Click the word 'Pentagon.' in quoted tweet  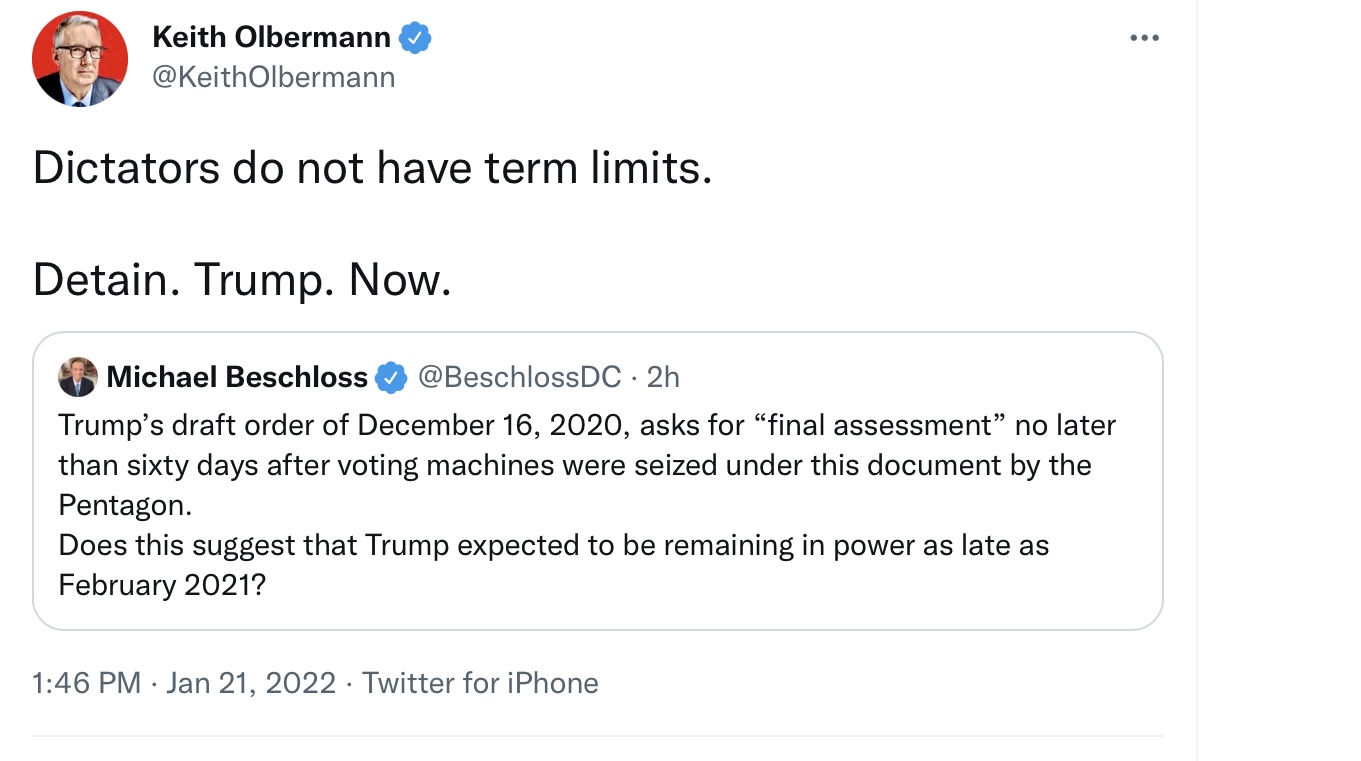click(x=124, y=505)
